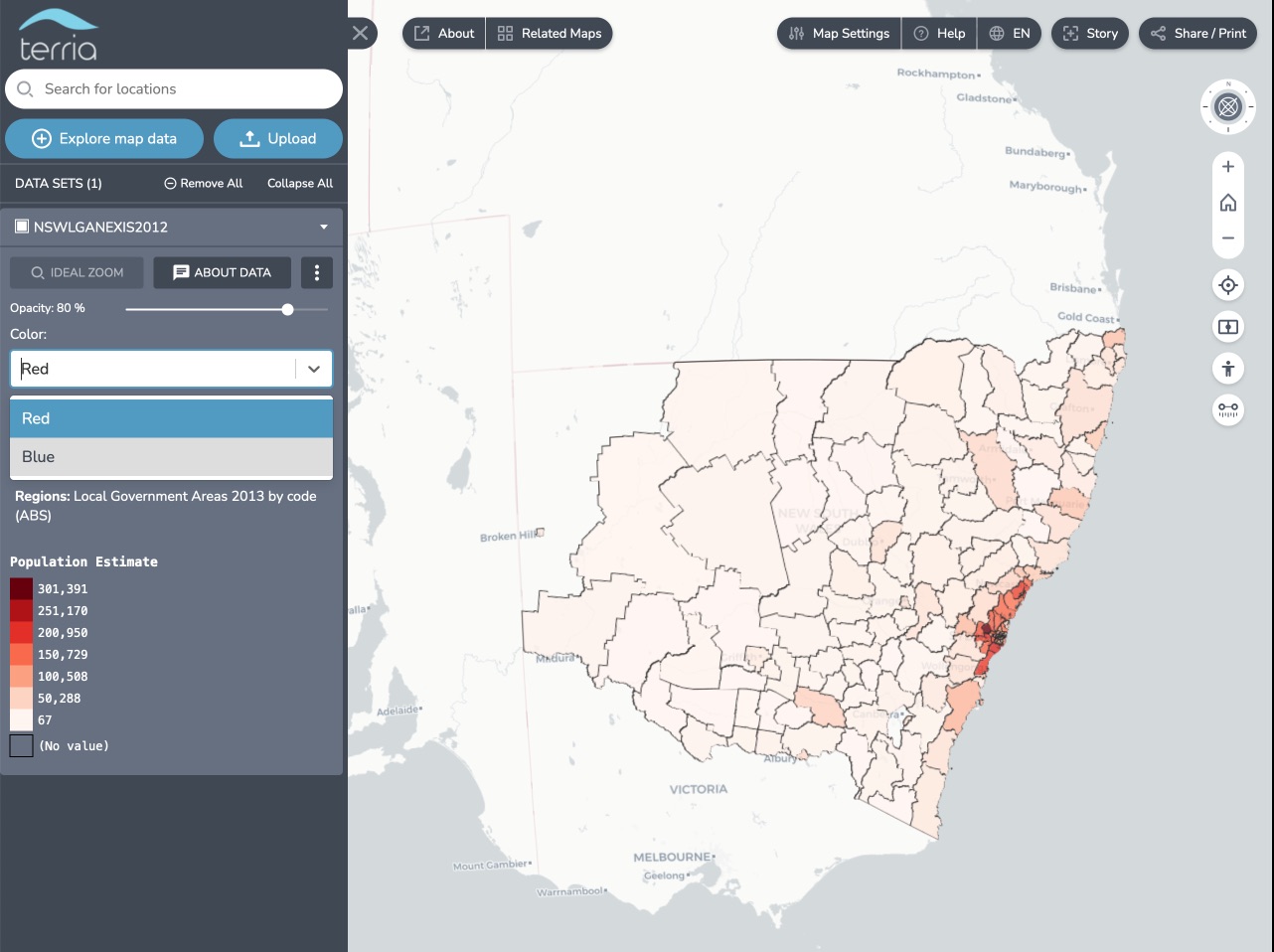Select Blue from color options

coord(171,457)
